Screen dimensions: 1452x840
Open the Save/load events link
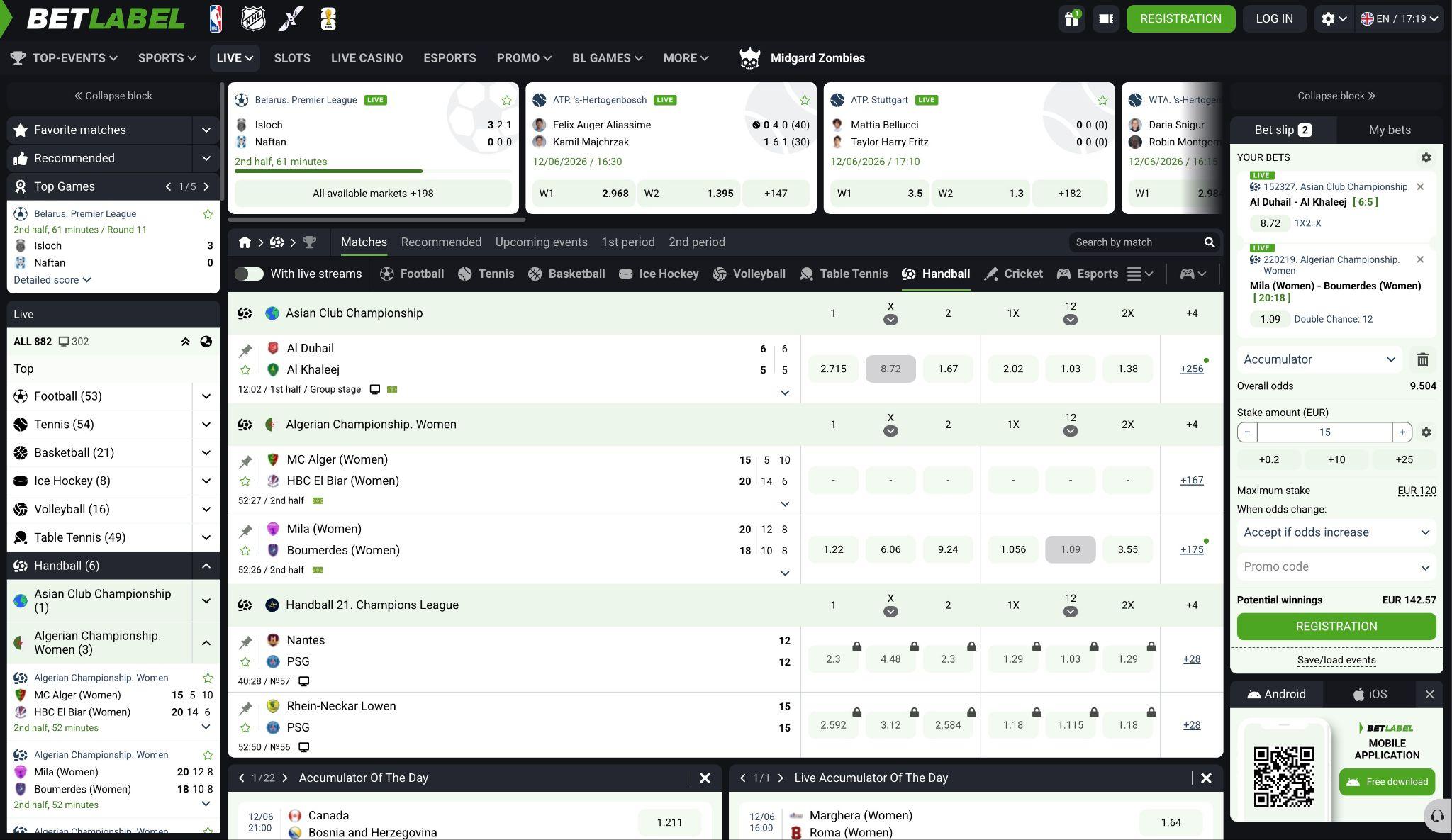point(1336,660)
